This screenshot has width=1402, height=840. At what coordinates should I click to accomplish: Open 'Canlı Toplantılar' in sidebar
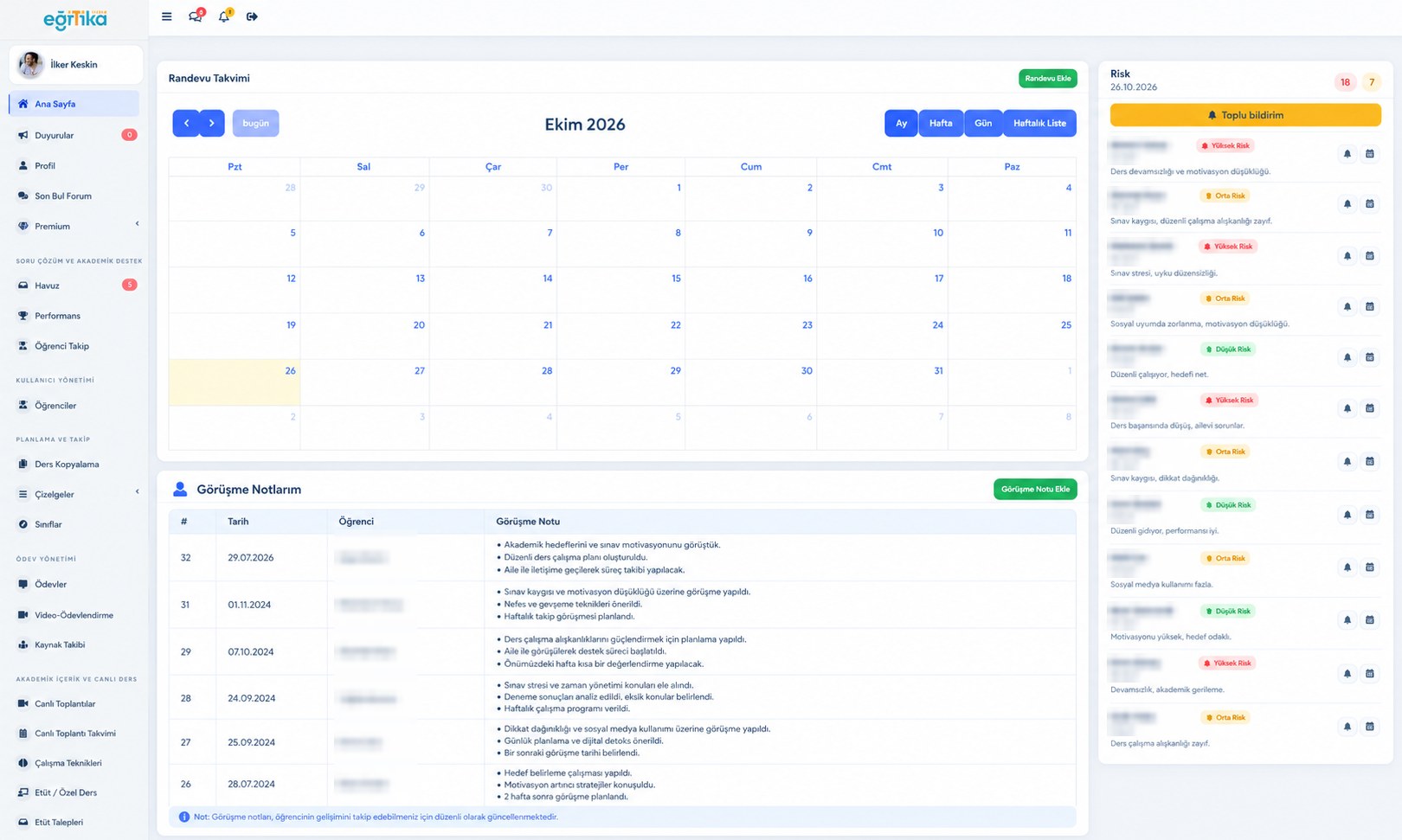(76, 703)
